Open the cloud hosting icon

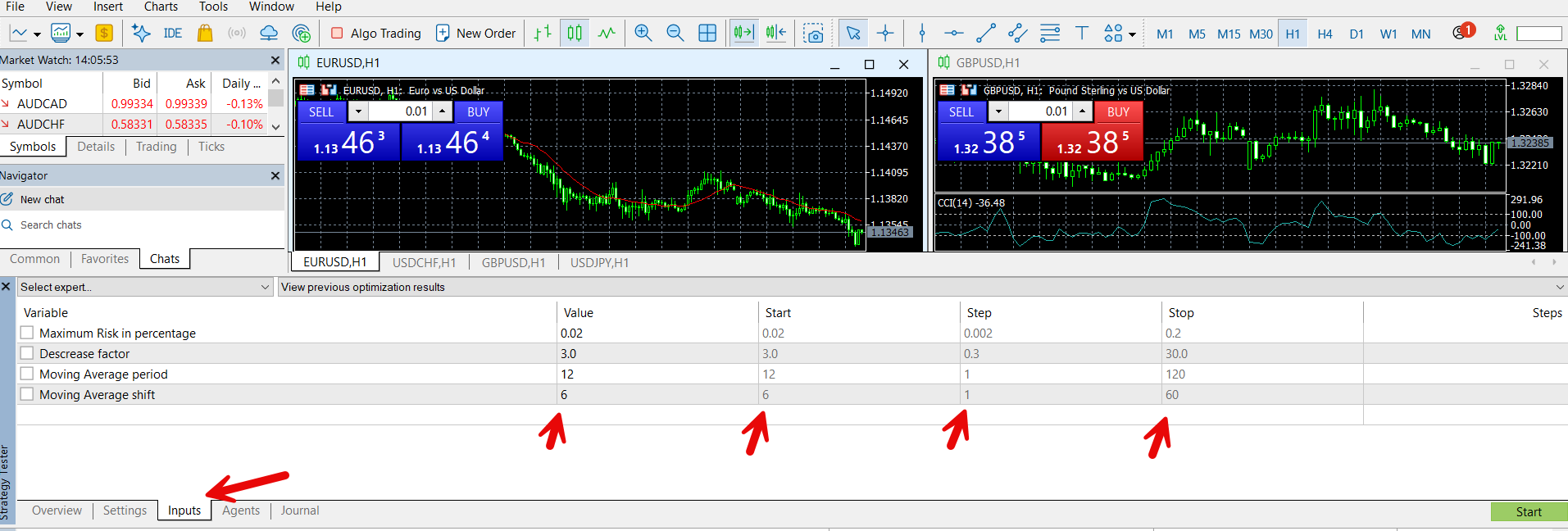click(269, 34)
